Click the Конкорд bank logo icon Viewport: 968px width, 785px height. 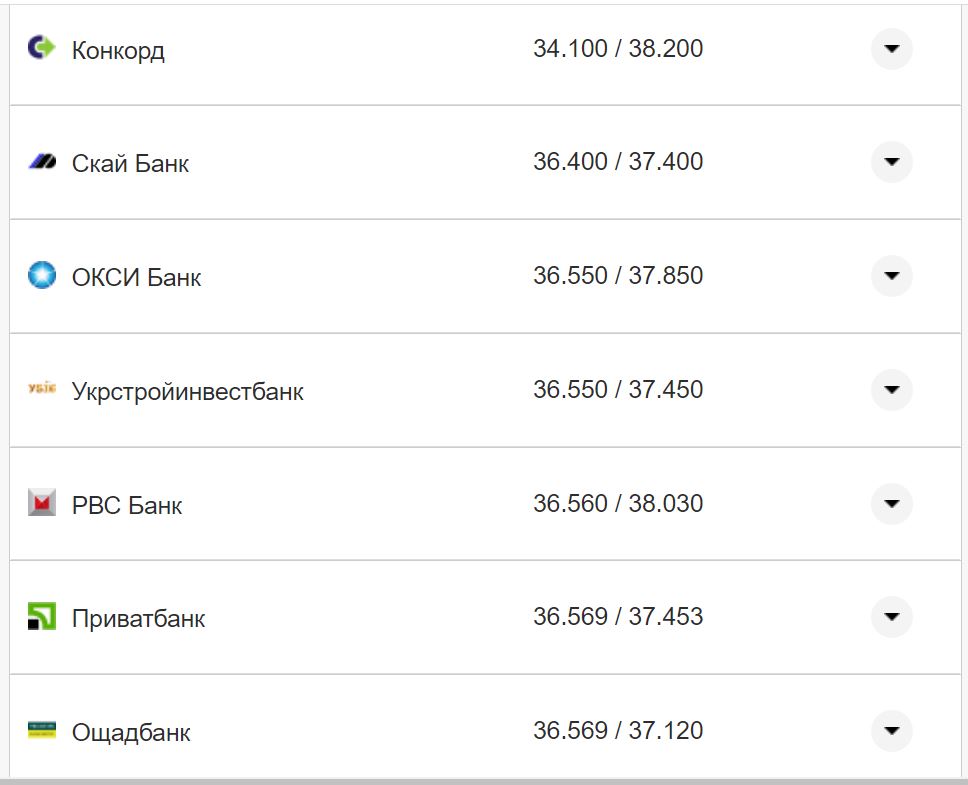point(42,47)
